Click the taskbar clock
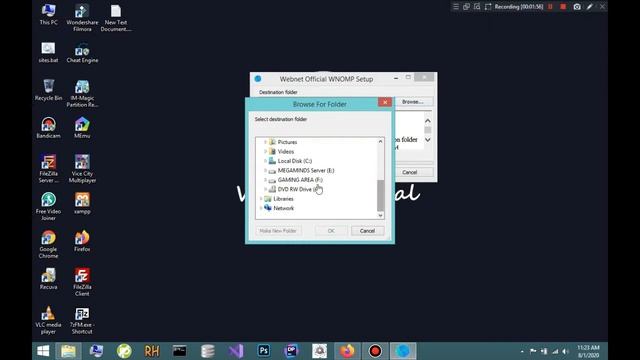 point(589,351)
